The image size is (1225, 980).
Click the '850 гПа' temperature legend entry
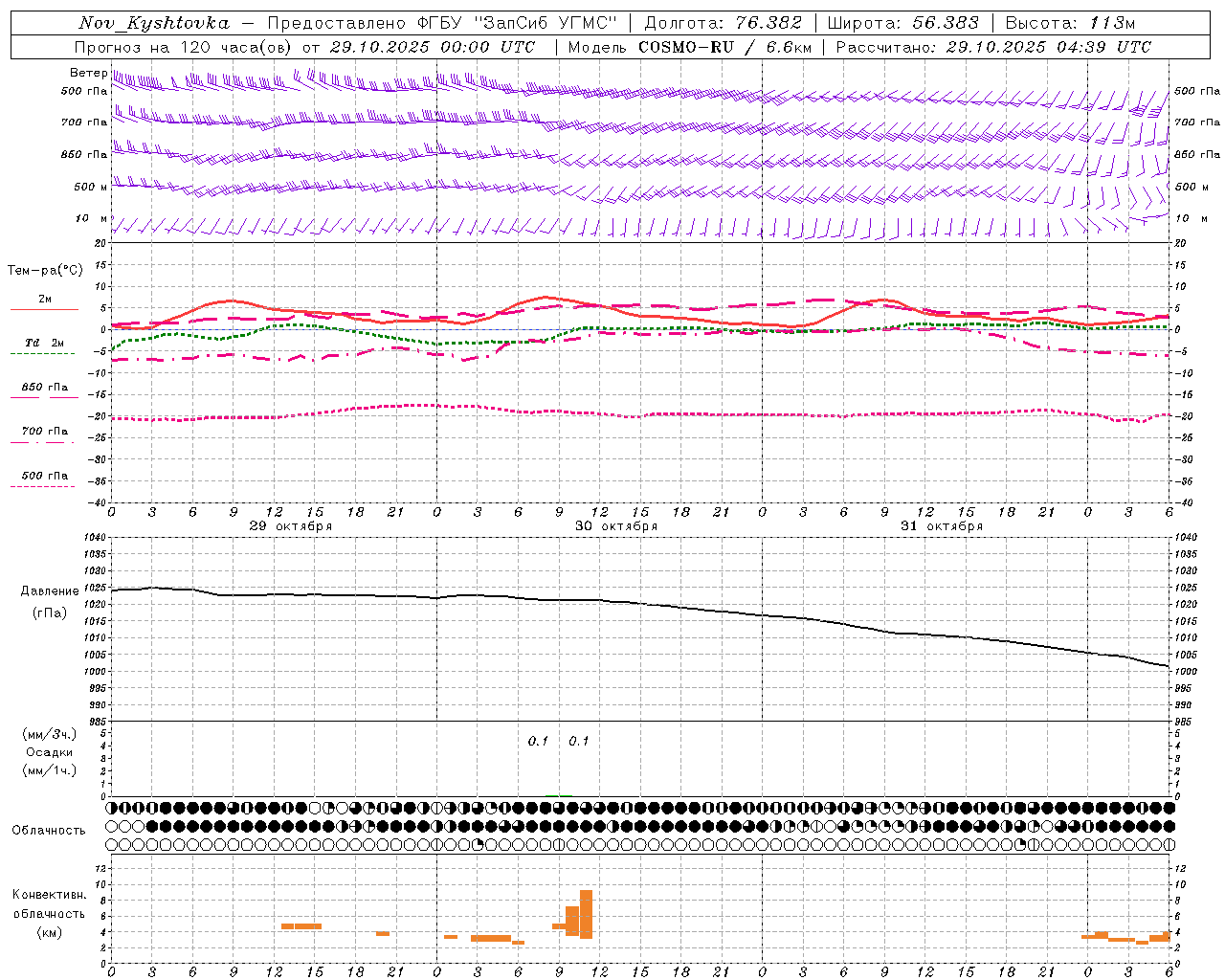(x=44, y=388)
